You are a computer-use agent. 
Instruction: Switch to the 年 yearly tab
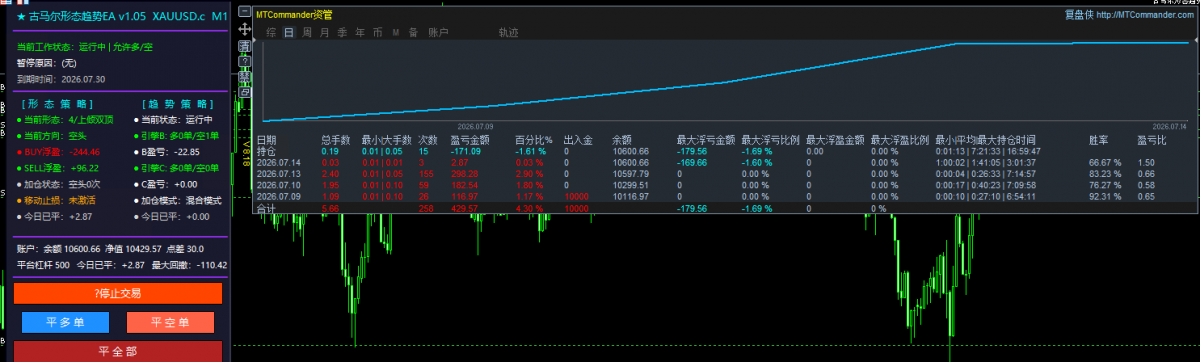point(360,32)
